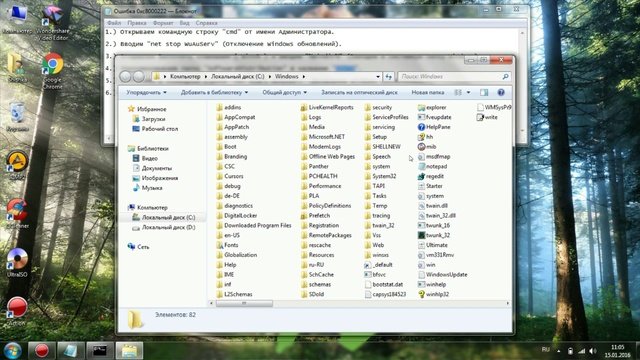Open the regedit application file
This screenshot has height=360, width=640.
click(431, 176)
